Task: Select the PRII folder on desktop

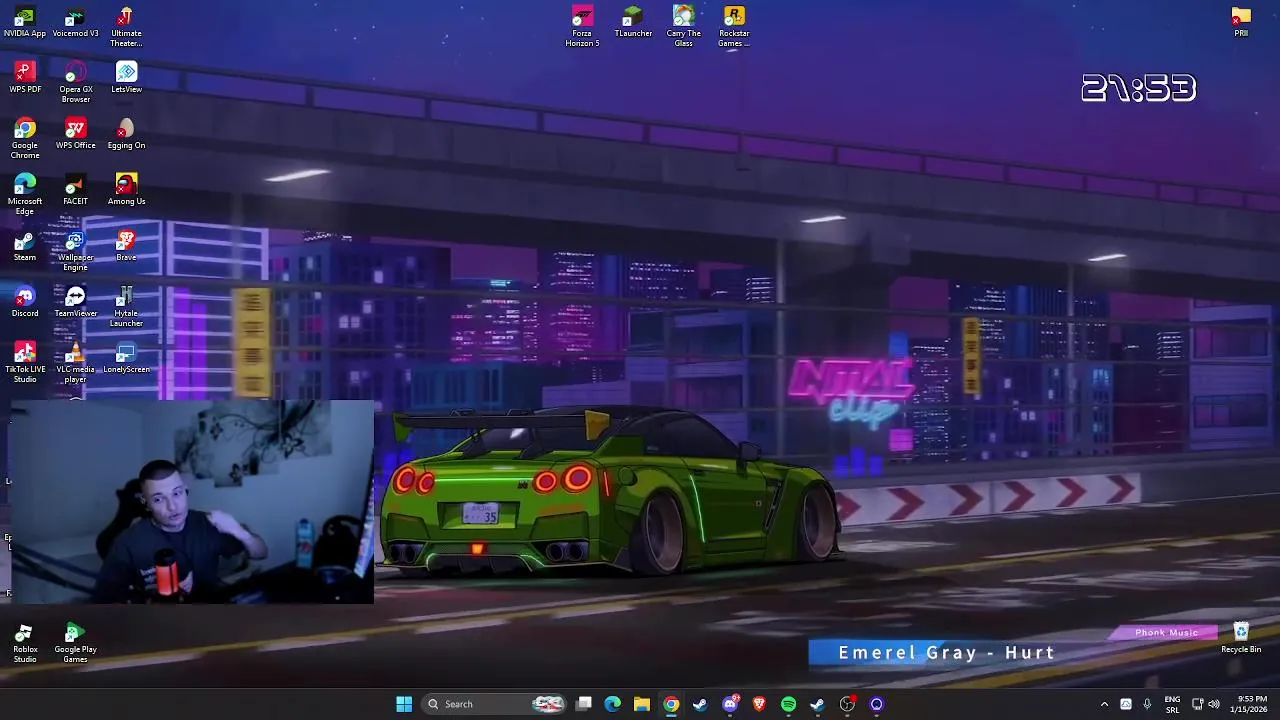Action: click(1241, 22)
